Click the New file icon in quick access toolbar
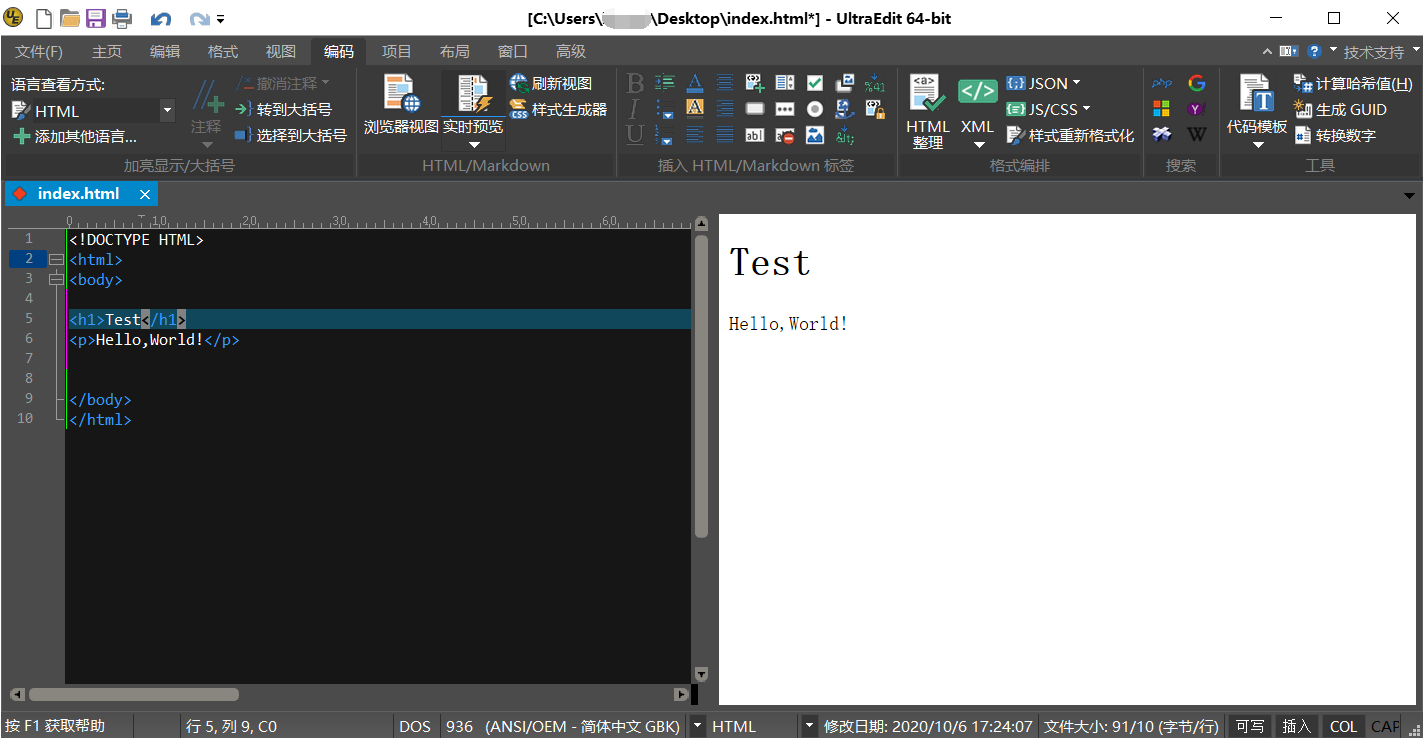Screen dimensions: 1424x739 43,18
